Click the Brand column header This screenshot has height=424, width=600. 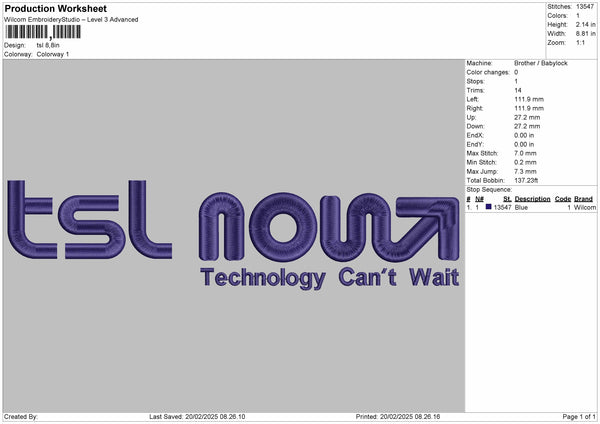(584, 199)
